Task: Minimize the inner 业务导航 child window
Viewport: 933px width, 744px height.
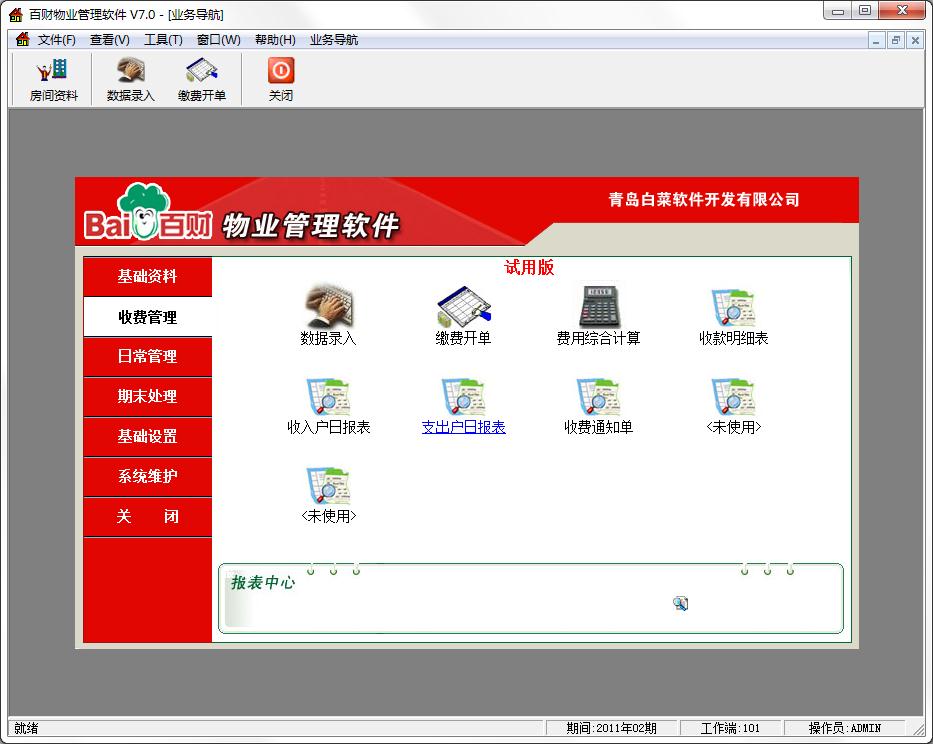Action: click(875, 40)
